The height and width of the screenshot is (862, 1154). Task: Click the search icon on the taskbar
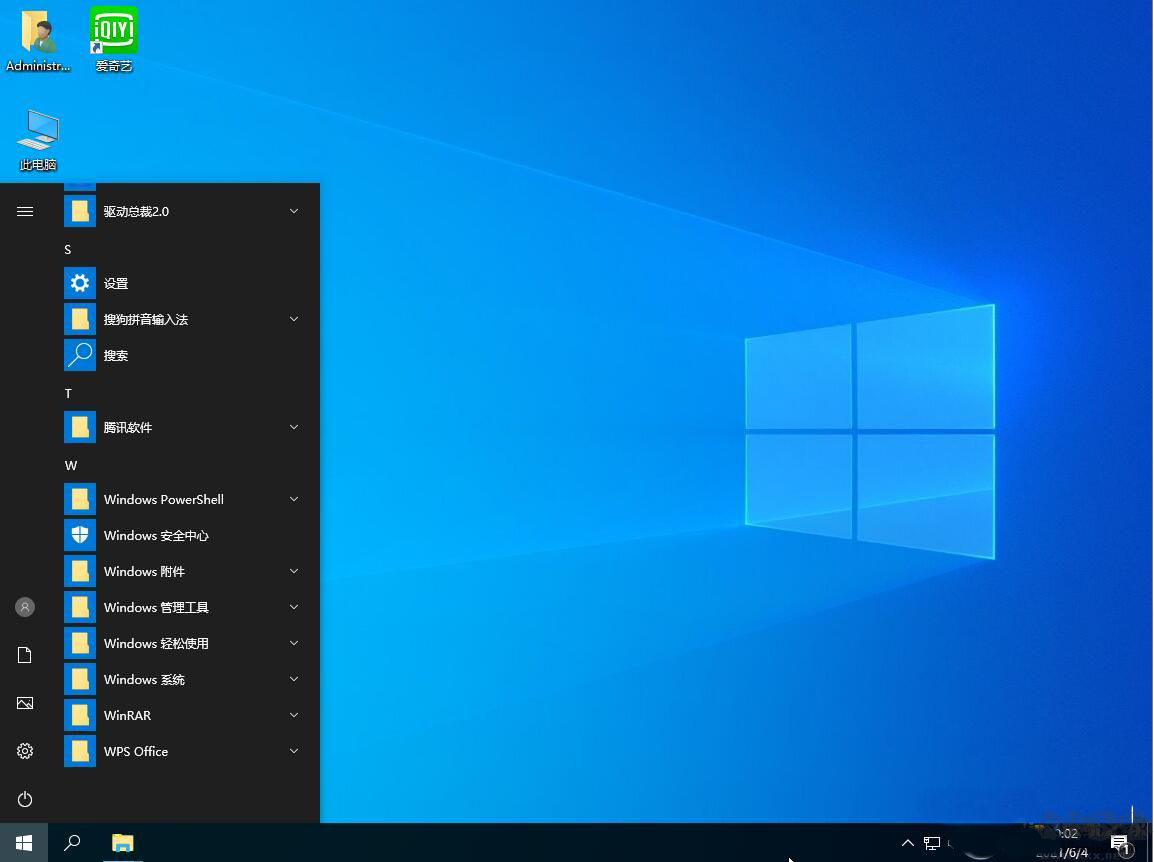point(71,843)
